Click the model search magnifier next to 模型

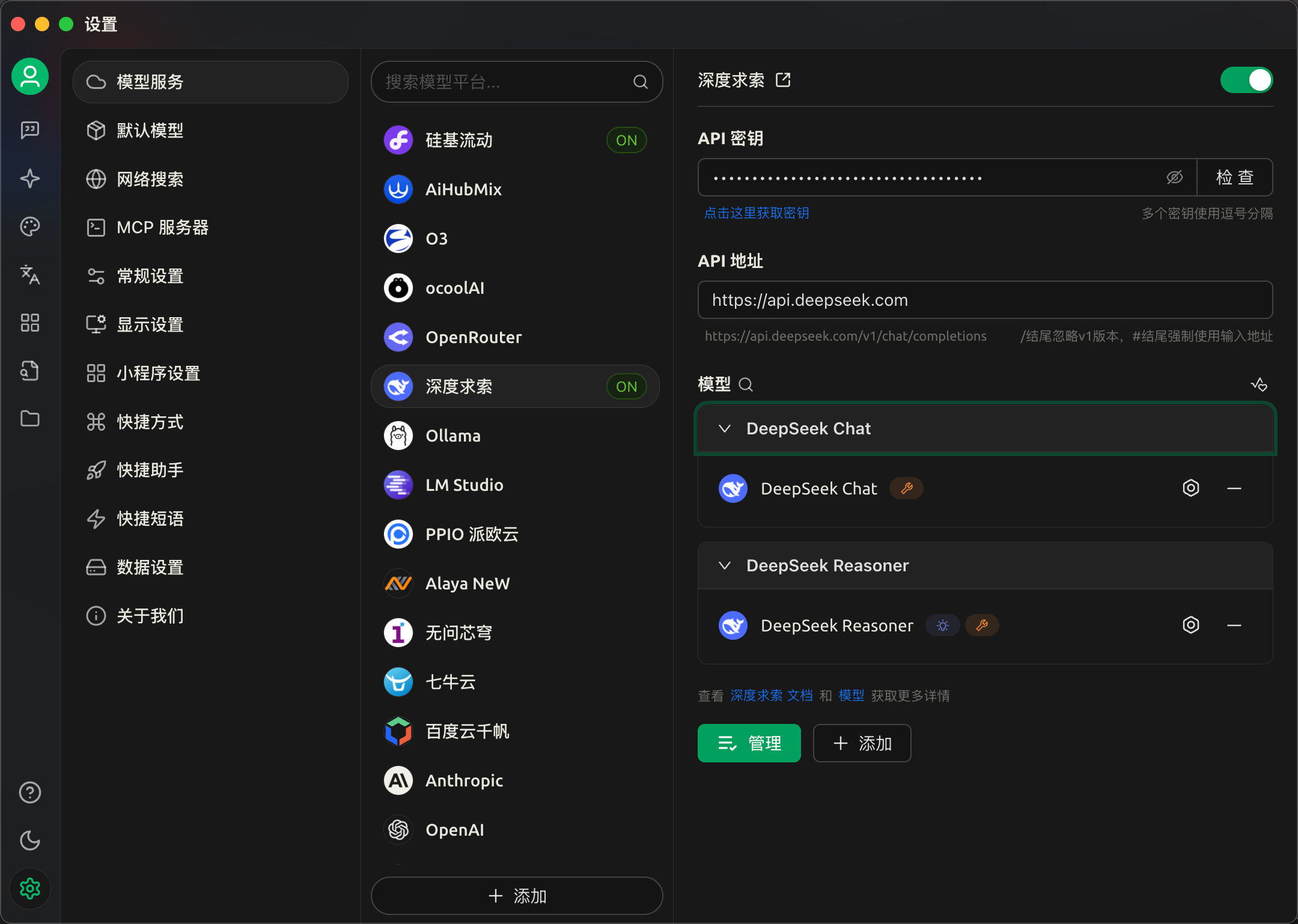[x=746, y=384]
